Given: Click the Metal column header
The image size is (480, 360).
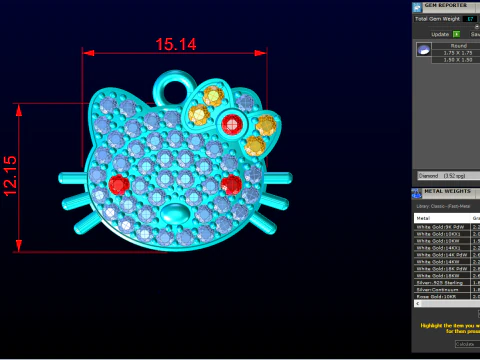Looking at the screenshot, I should point(442,218).
